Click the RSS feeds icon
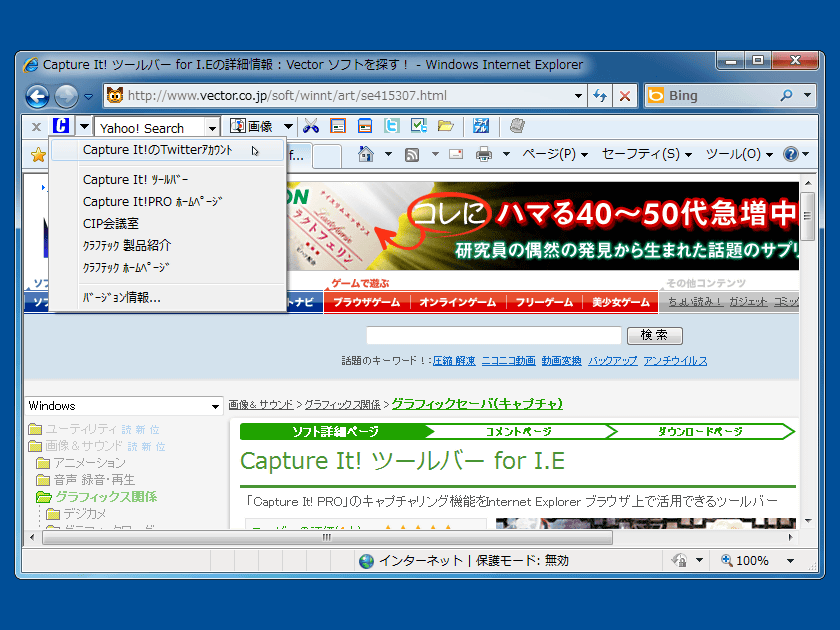Screen dimensions: 840x630 pos(412,155)
